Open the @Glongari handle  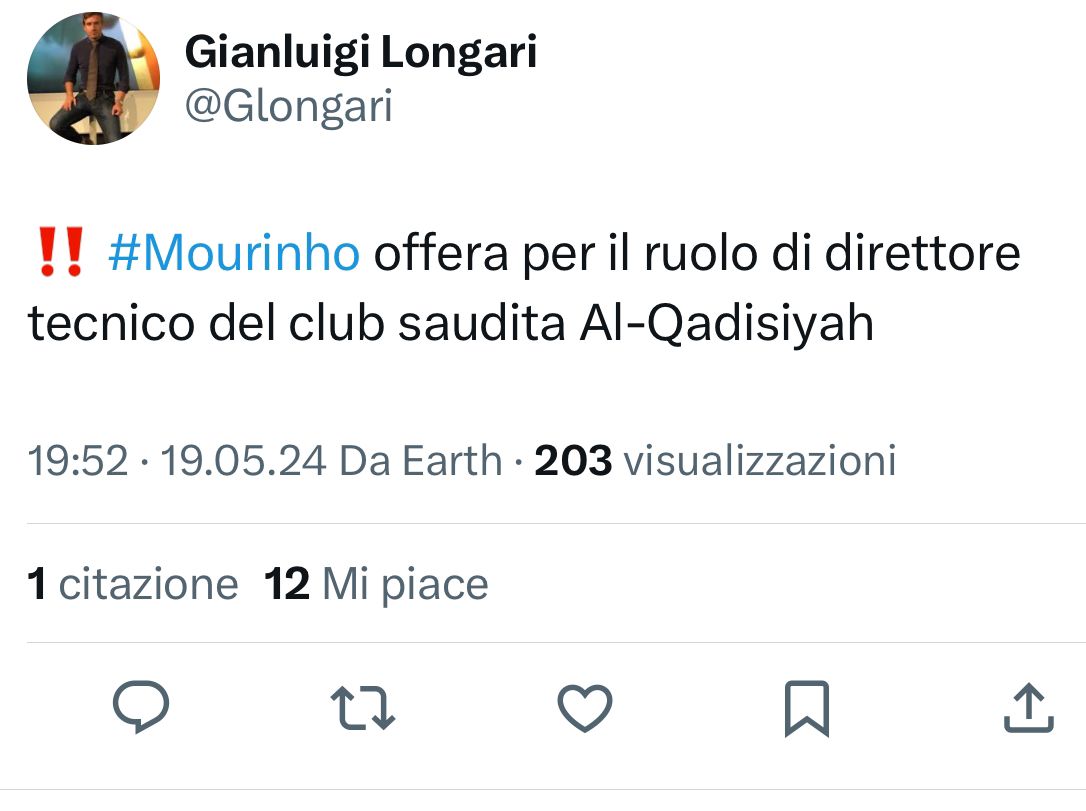point(288,106)
